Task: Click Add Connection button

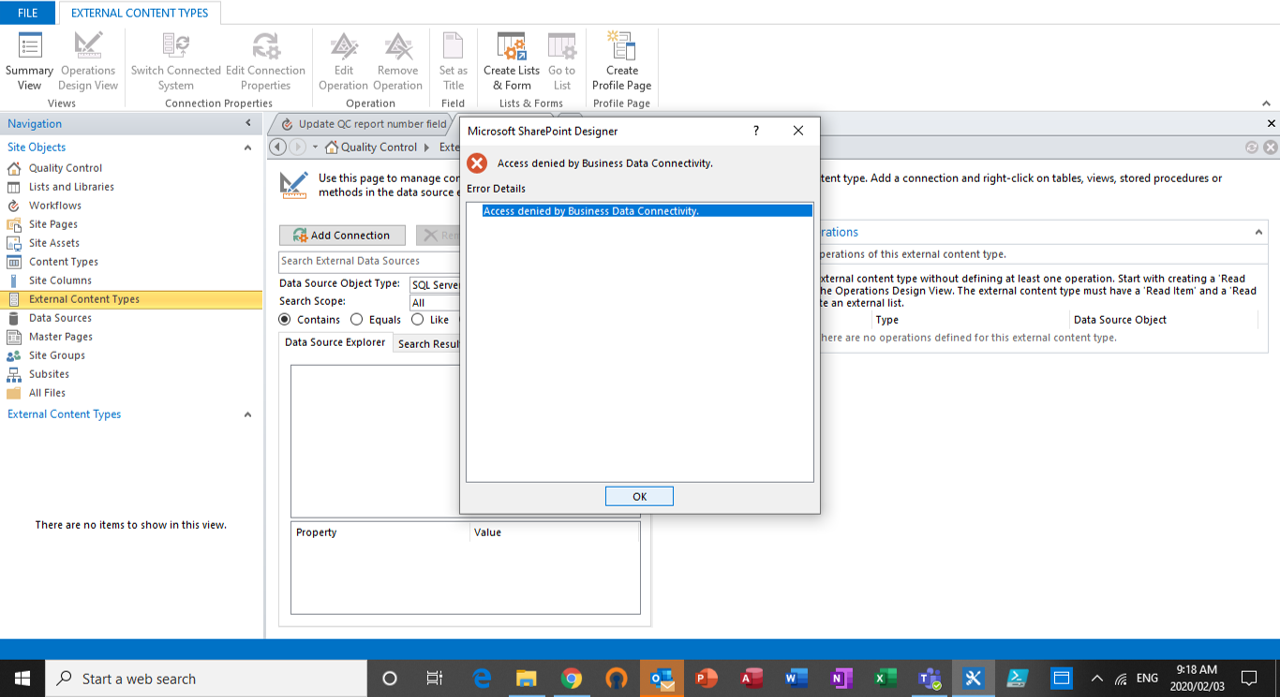Action: click(x=342, y=235)
